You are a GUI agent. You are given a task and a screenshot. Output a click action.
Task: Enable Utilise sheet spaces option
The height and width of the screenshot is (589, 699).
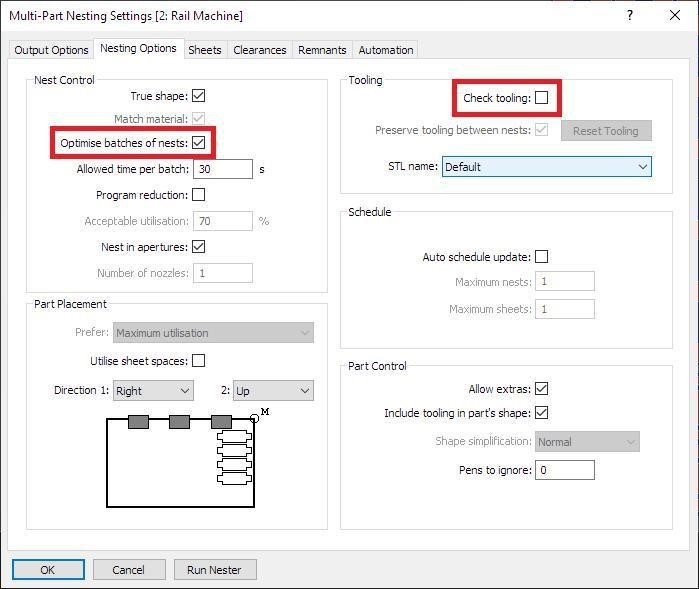198,361
